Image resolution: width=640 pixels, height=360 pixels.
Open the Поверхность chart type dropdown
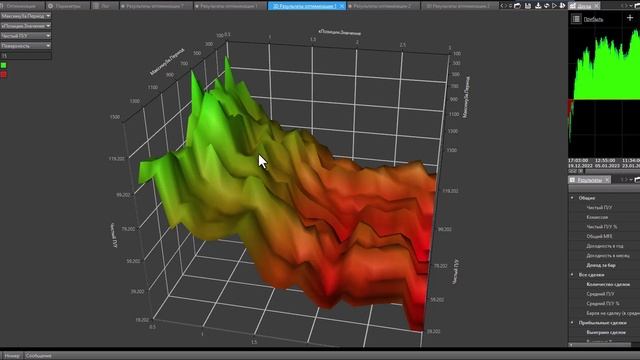[26, 46]
